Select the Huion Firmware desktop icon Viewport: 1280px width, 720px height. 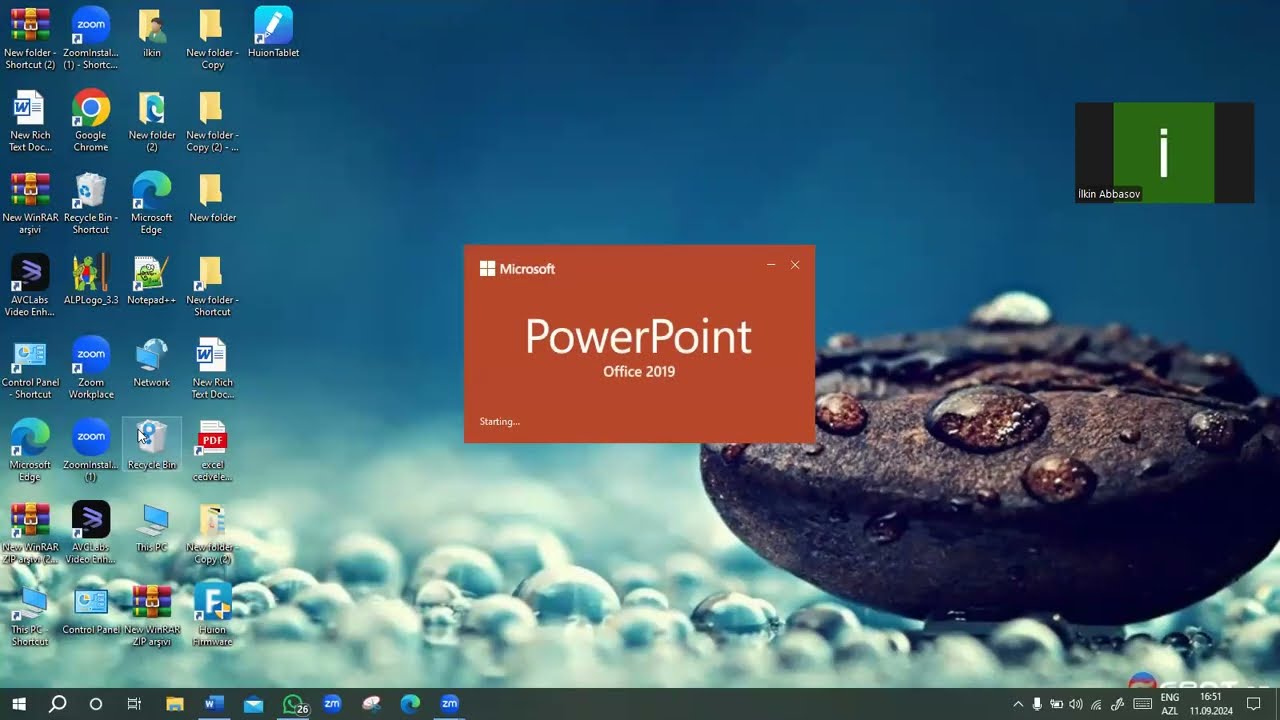212,616
